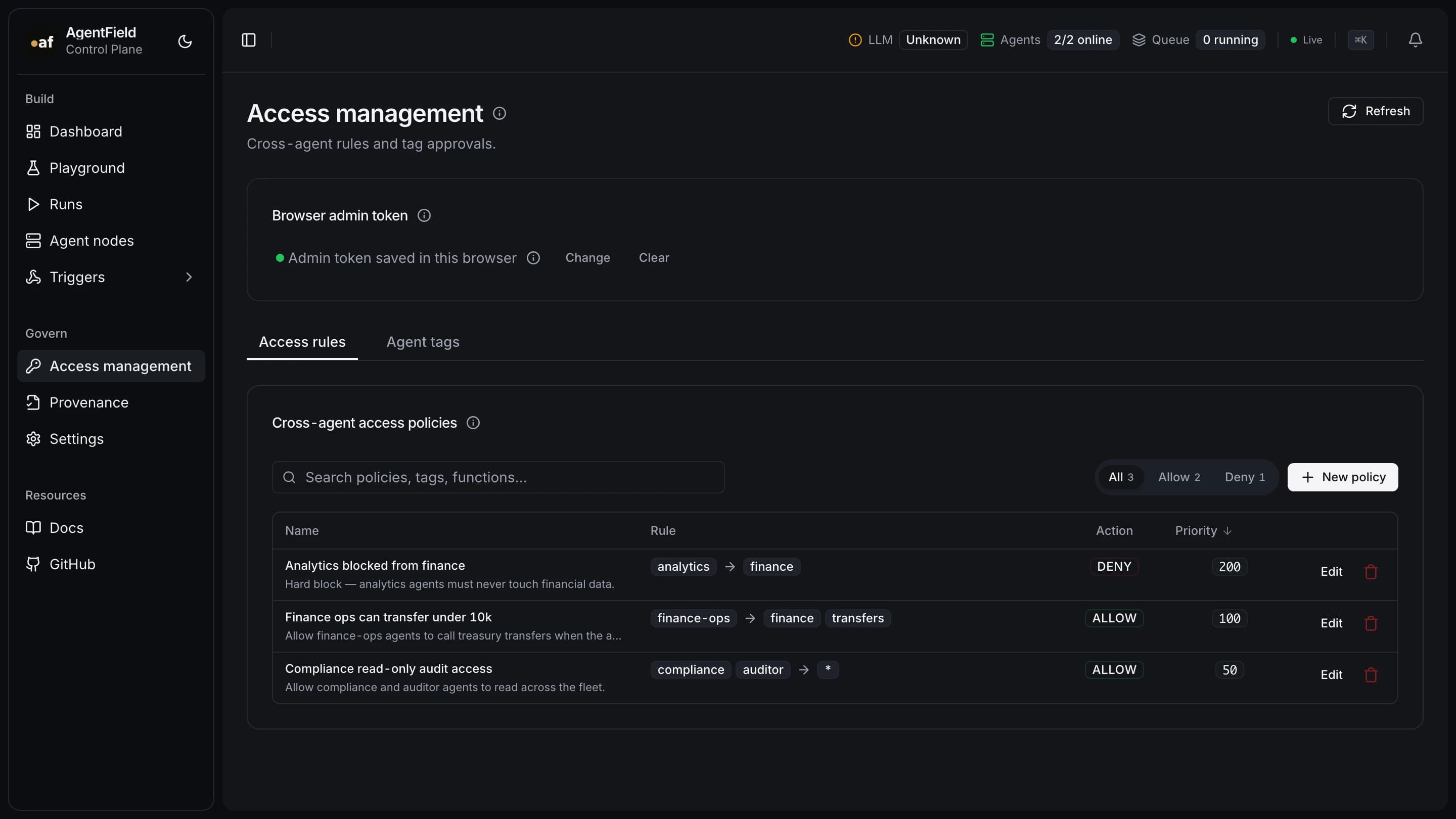Viewport: 1456px width, 819px height.
Task: Click the New policy button
Action: (x=1342, y=477)
